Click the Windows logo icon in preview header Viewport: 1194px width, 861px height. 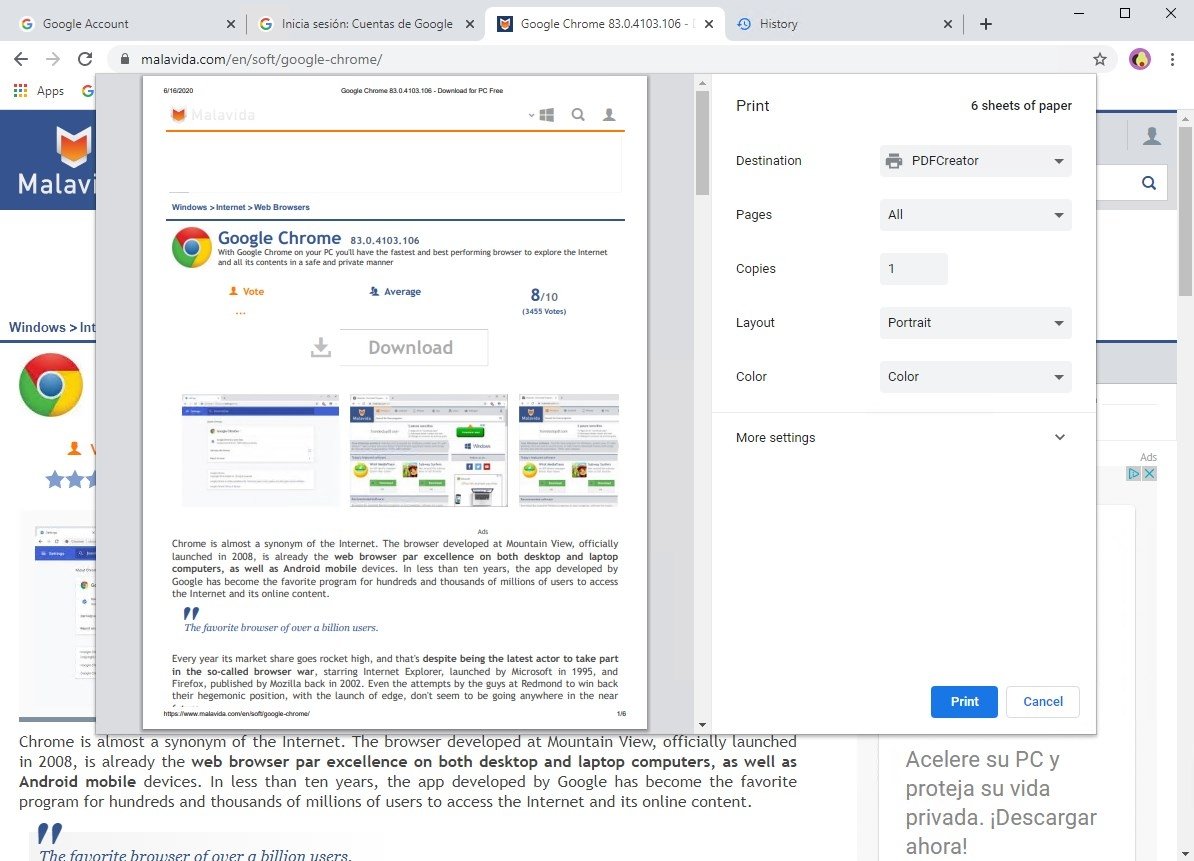[547, 115]
